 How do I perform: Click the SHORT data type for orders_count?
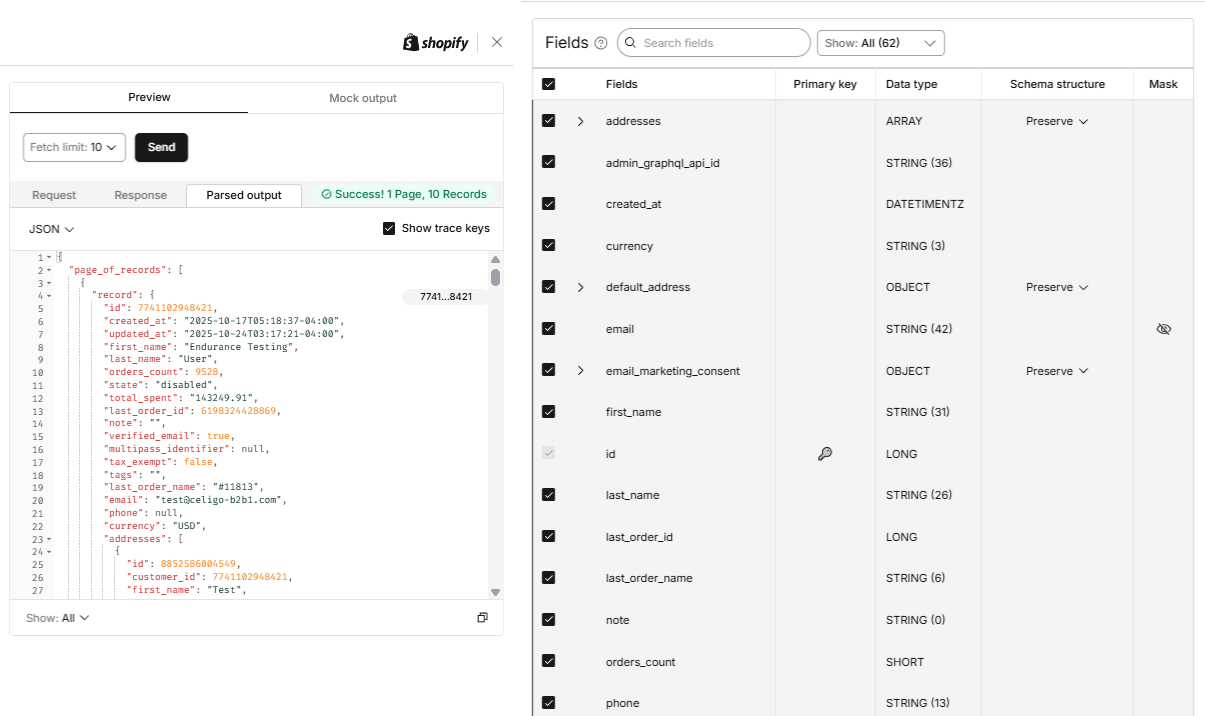point(905,662)
